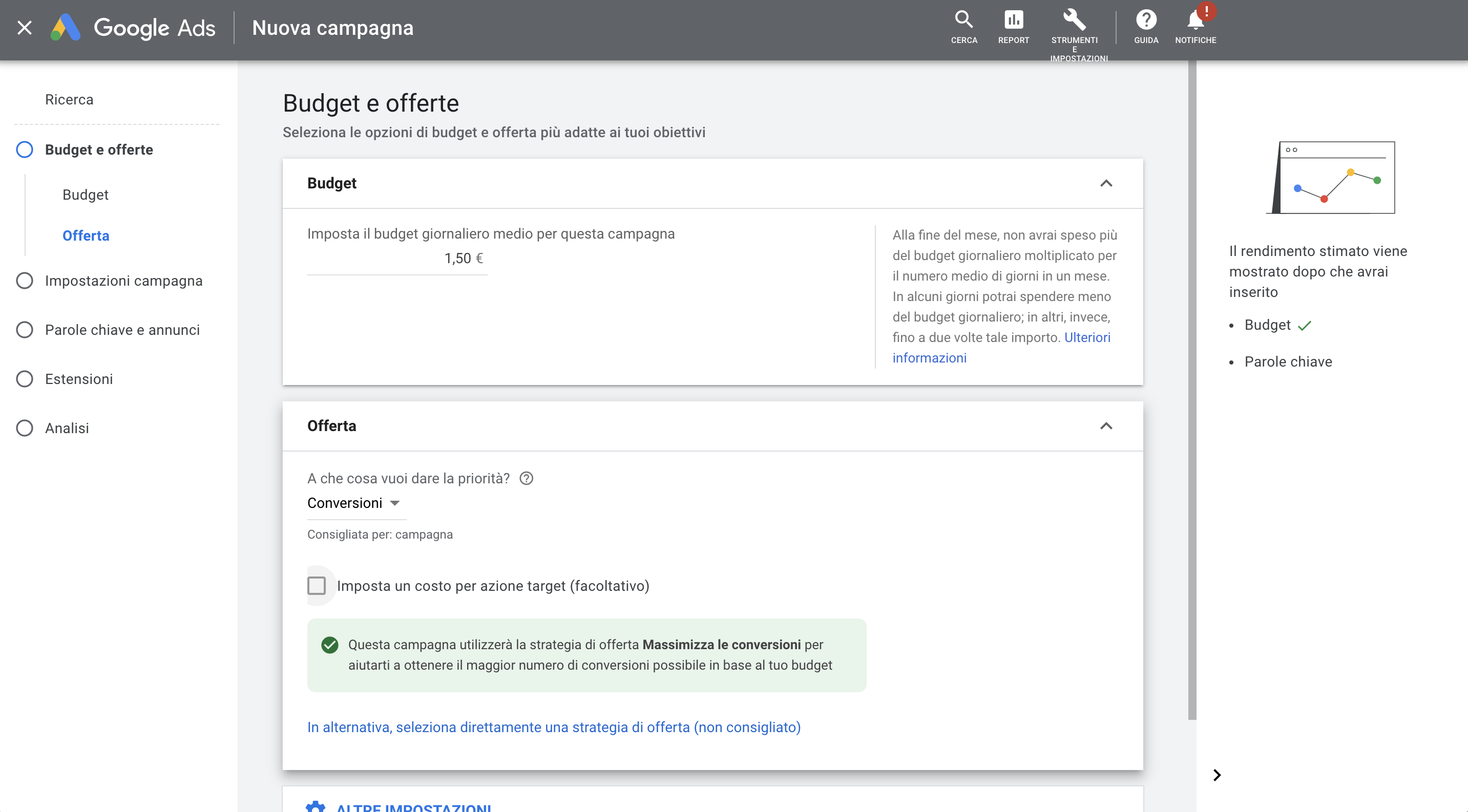Go to Offerta in sidebar

86,236
